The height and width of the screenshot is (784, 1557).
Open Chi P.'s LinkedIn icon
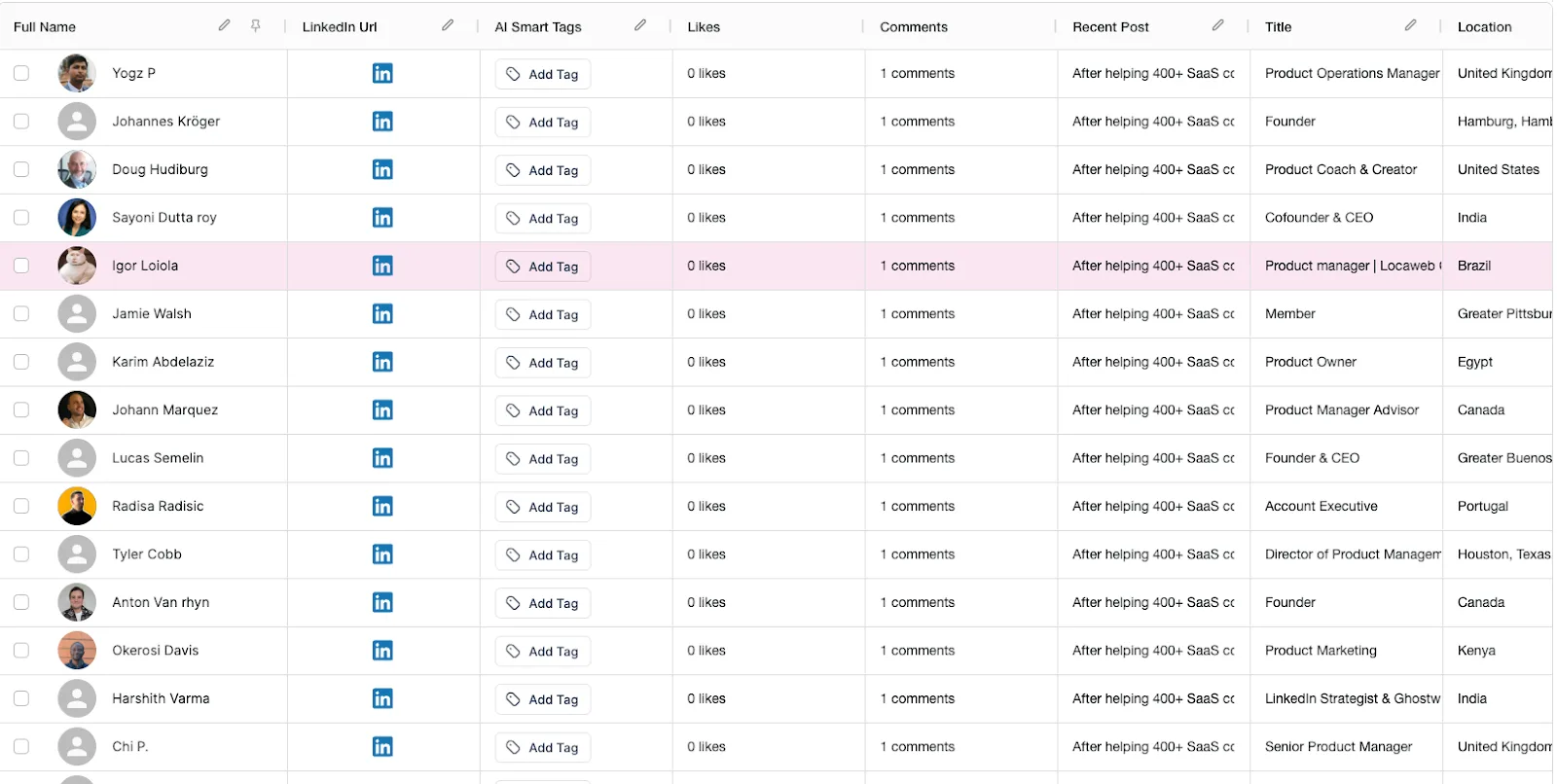pyautogui.click(x=382, y=747)
